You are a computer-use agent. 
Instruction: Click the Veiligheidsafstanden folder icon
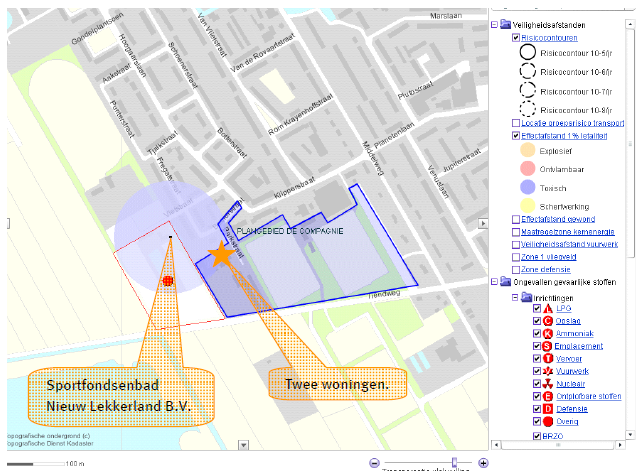(506, 25)
